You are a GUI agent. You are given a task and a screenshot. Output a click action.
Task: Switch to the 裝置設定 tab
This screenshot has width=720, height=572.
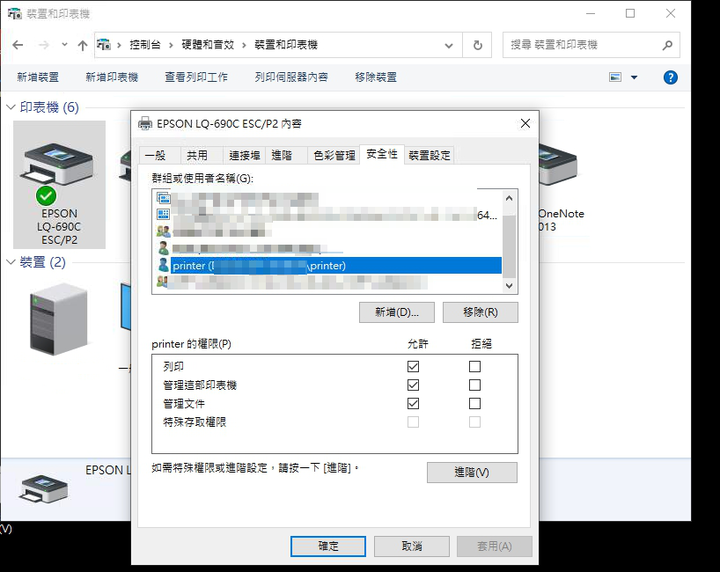tap(429, 155)
